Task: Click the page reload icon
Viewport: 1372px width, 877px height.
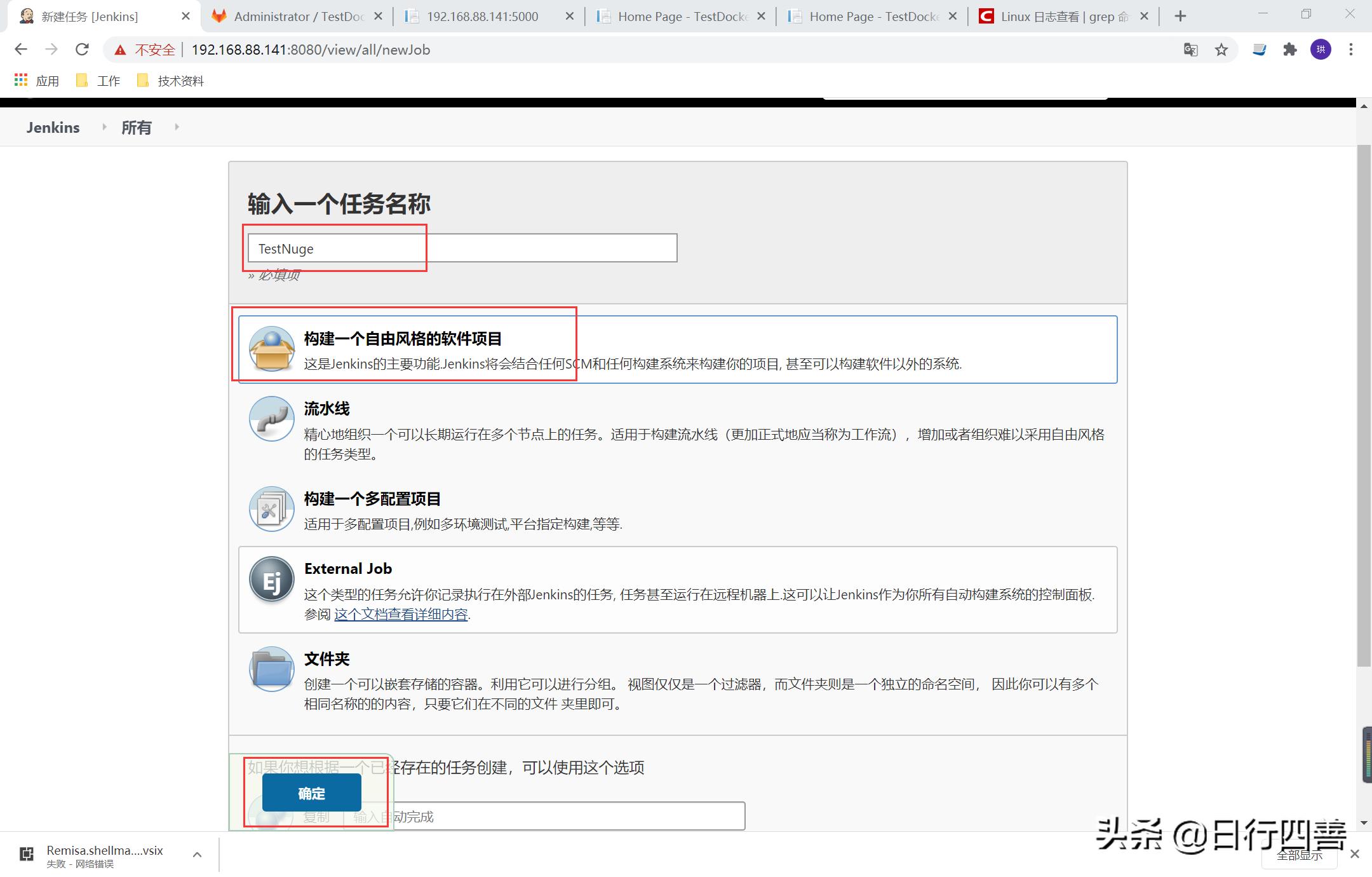Action: [x=83, y=50]
